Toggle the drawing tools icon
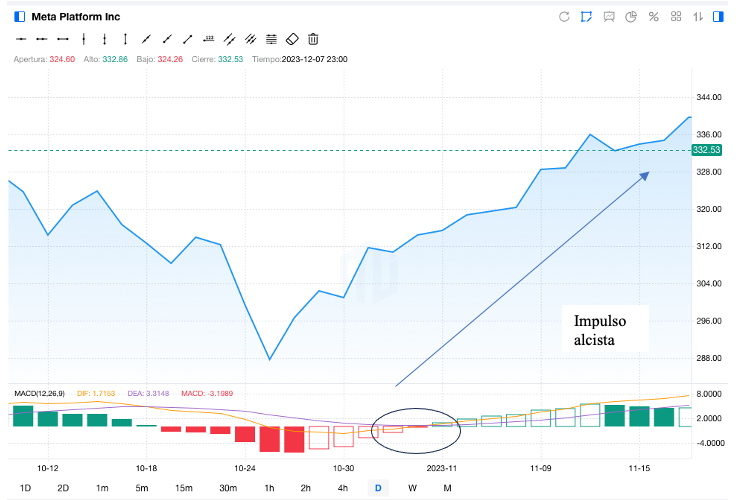 point(586,17)
